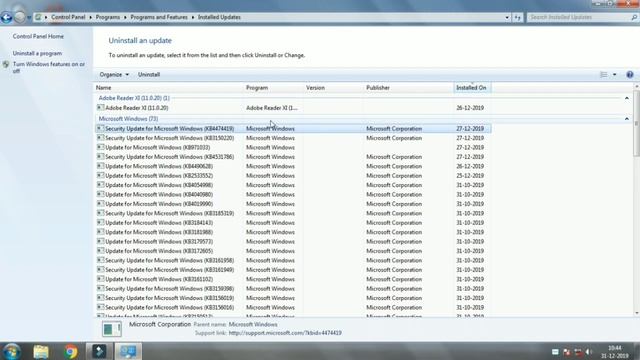Viewport: 640px width, 360px height.
Task: Click the icon of the KB971033 update row
Action: (x=100, y=147)
